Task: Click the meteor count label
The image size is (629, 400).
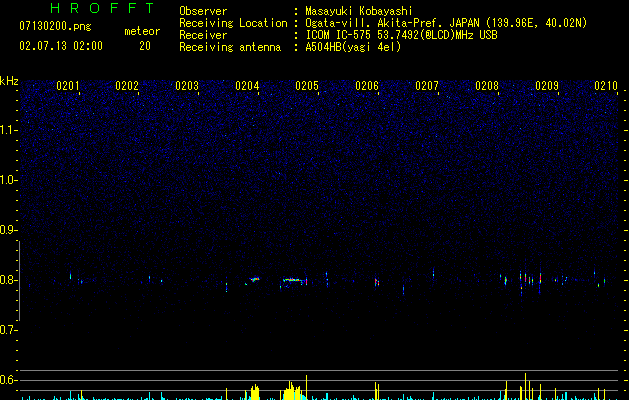Action: (x=142, y=31)
